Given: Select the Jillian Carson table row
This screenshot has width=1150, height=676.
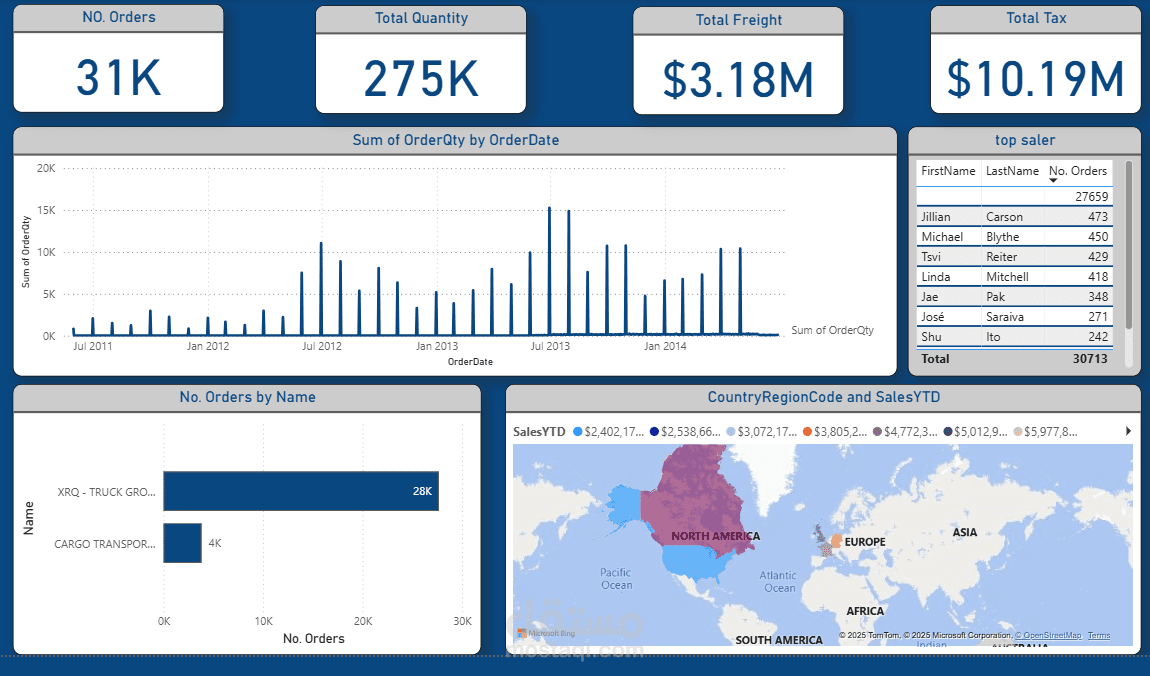Looking at the screenshot, I should coord(1014,216).
